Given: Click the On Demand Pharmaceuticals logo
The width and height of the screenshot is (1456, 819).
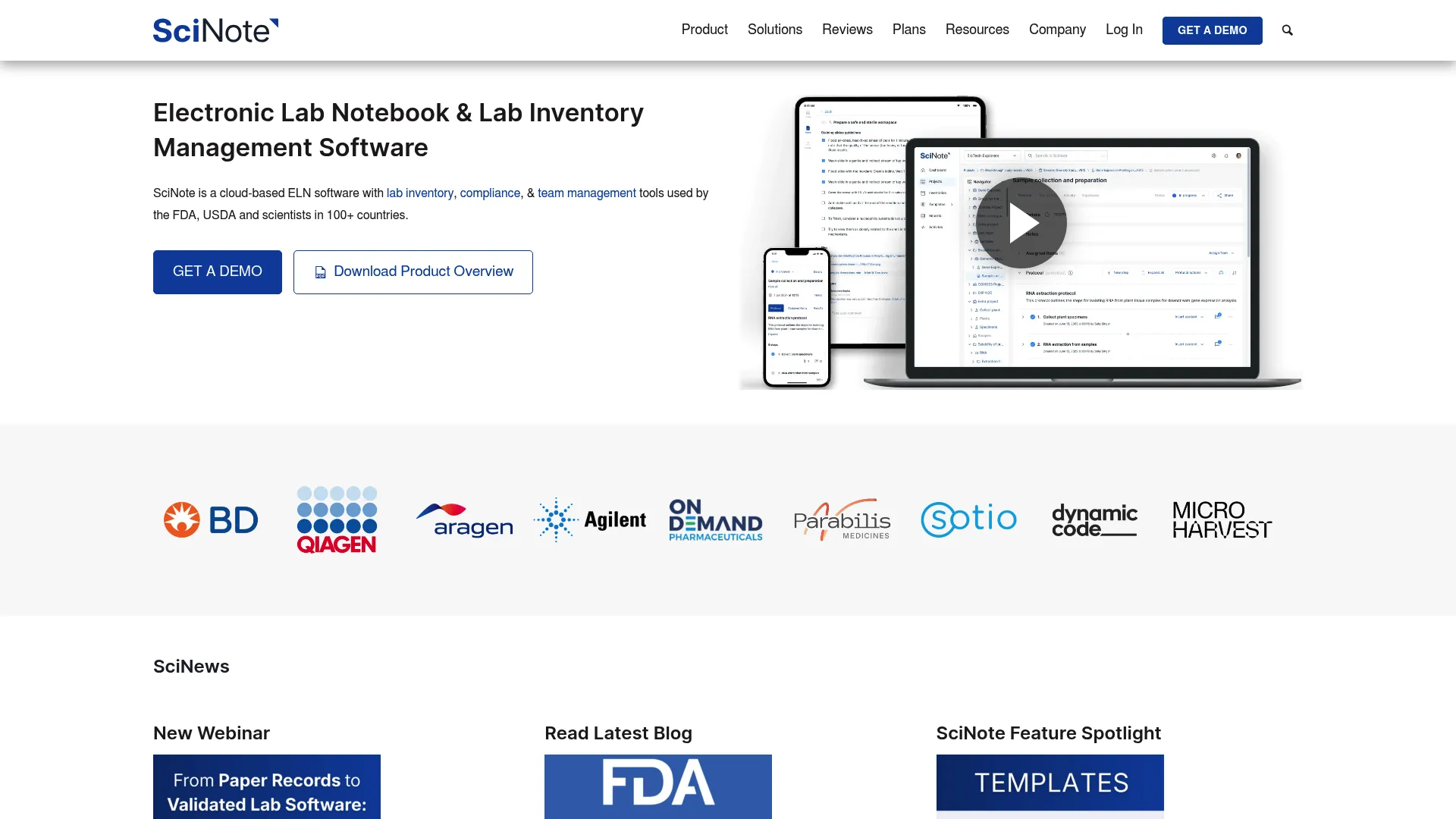Looking at the screenshot, I should coord(716,520).
